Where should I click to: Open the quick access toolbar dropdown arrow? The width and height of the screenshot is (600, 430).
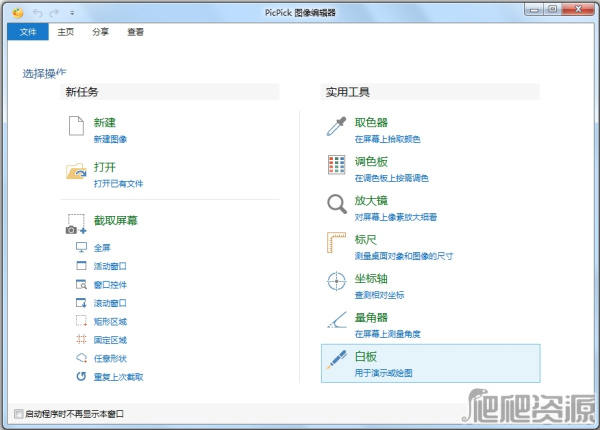click(72, 13)
